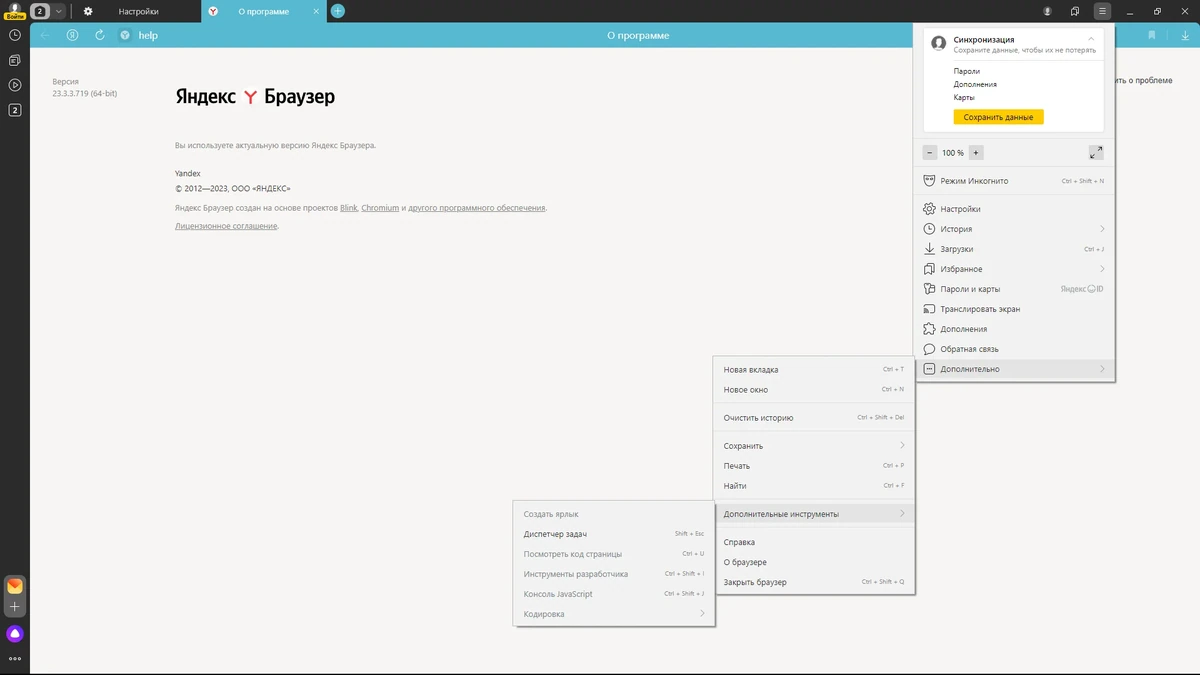Viewport: 1200px width, 675px height.
Task: Open Консоль JavaScript
Action: [x=614, y=594]
